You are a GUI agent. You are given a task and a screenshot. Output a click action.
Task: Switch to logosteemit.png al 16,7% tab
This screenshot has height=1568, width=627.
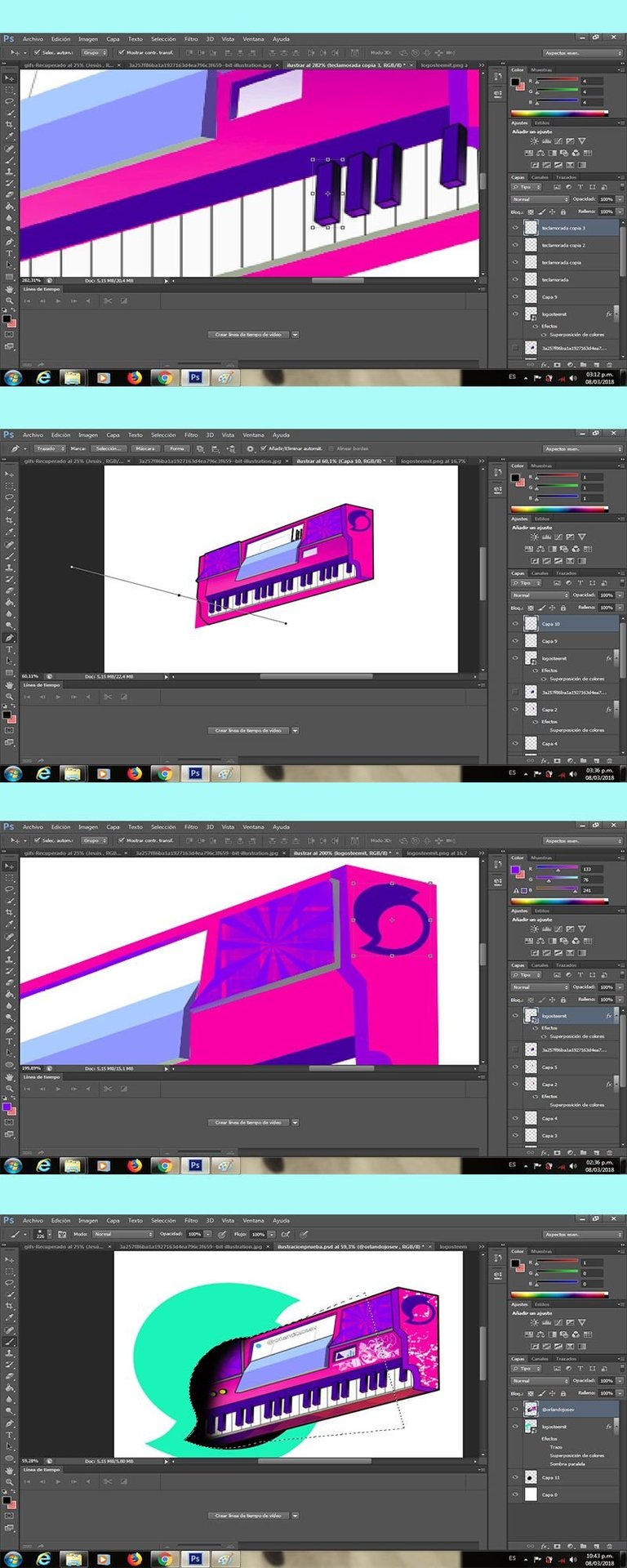pyautogui.click(x=433, y=461)
